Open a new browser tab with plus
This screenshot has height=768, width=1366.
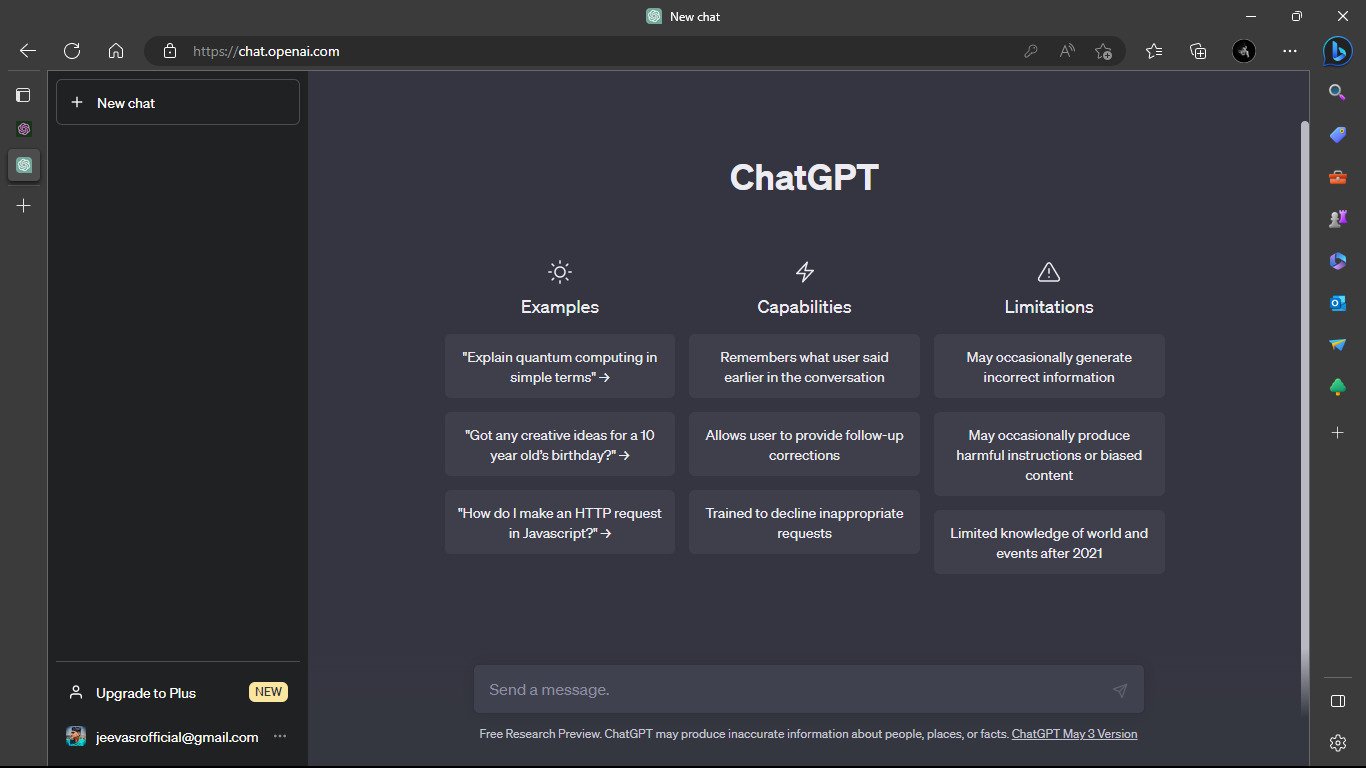pos(24,205)
